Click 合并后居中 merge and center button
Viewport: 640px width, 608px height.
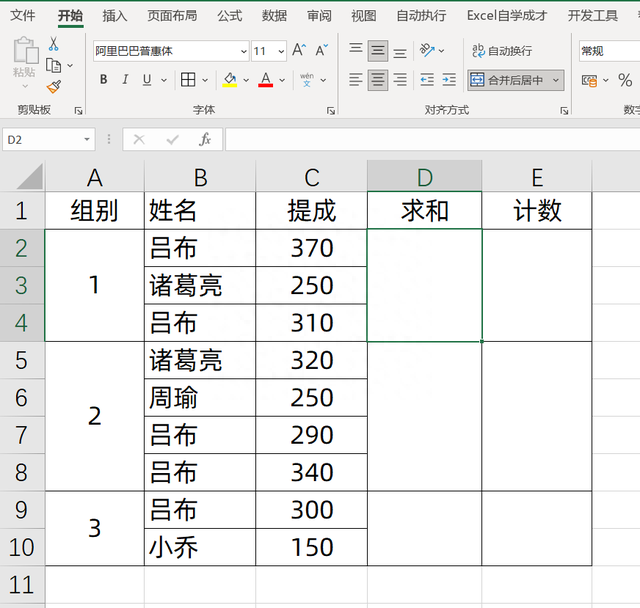coord(508,80)
